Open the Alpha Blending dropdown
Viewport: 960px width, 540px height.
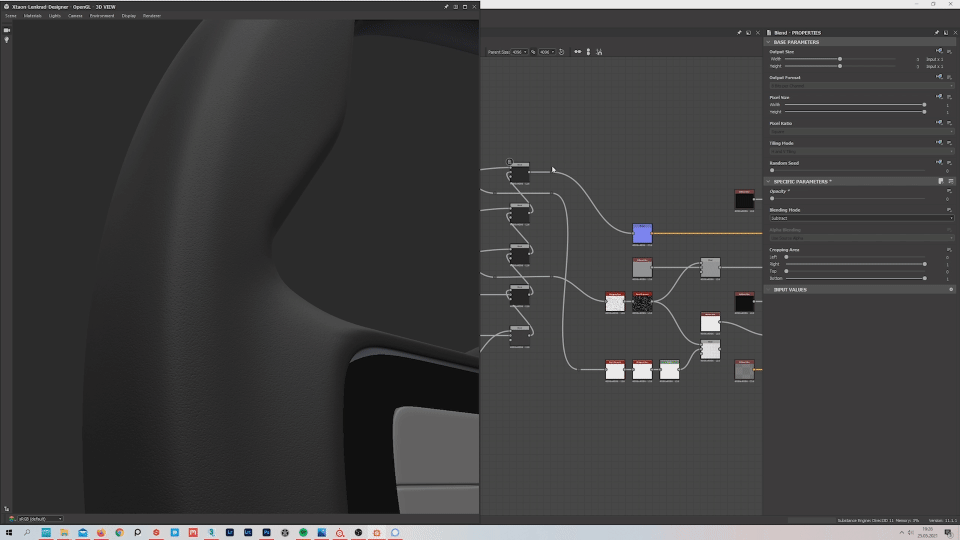click(x=861, y=238)
